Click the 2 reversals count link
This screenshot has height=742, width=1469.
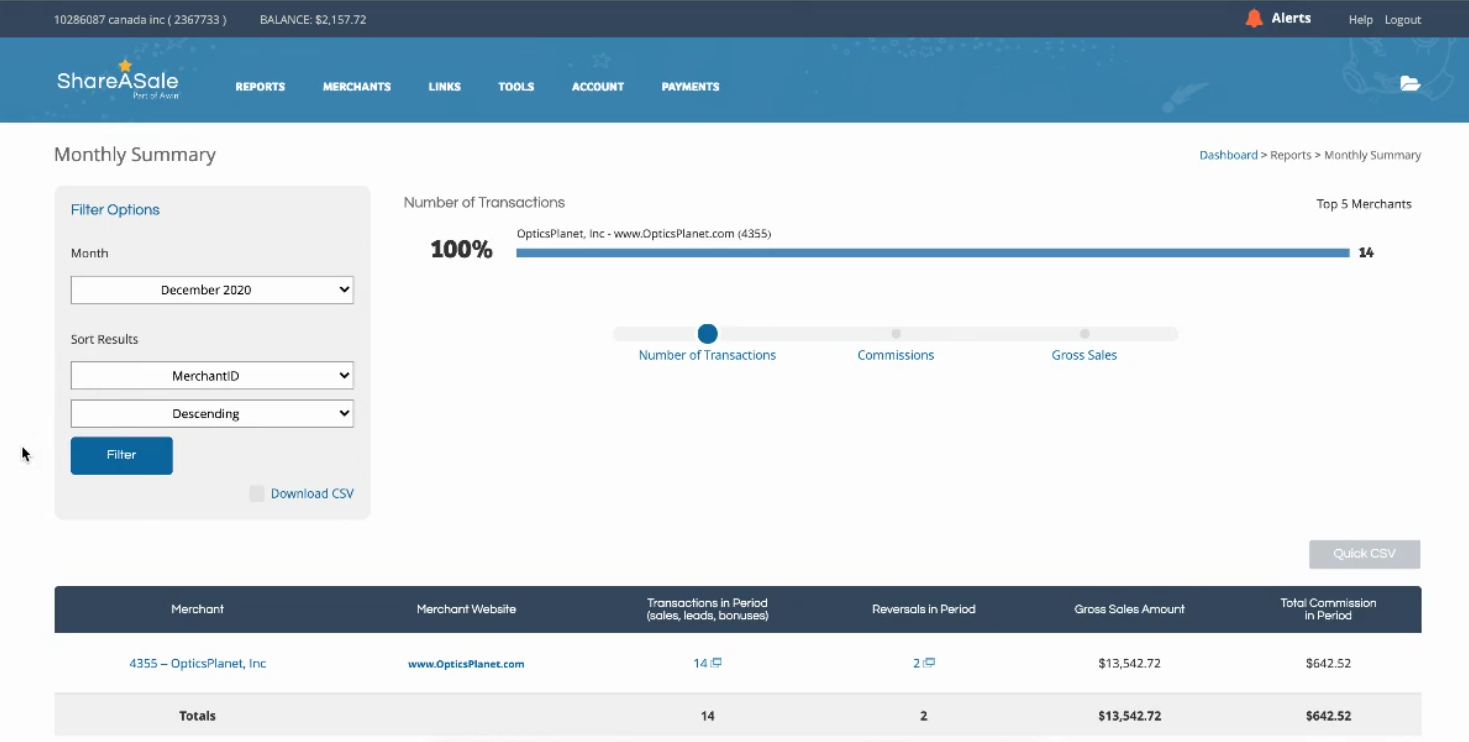tap(916, 663)
